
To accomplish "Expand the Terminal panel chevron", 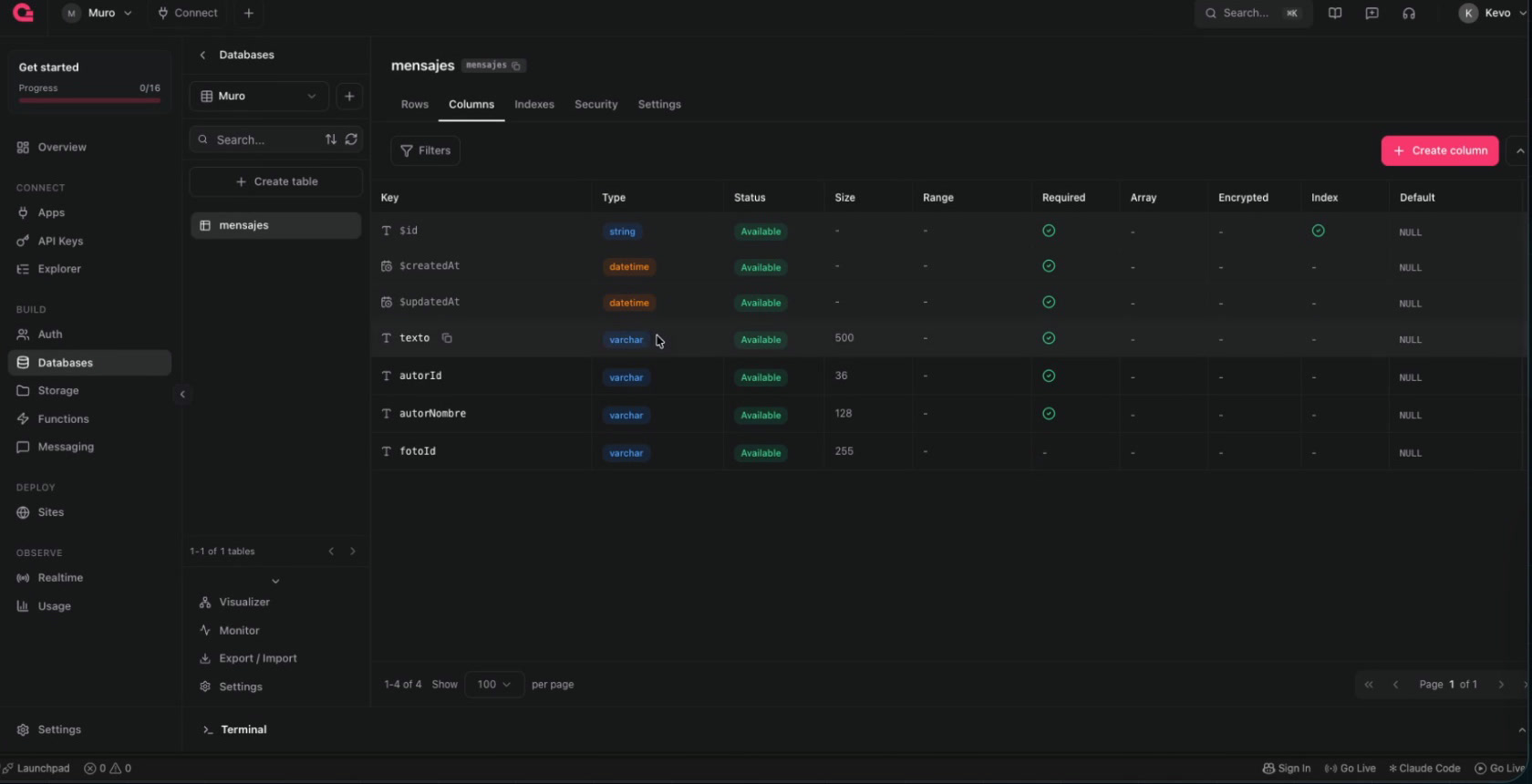I will point(1521,730).
